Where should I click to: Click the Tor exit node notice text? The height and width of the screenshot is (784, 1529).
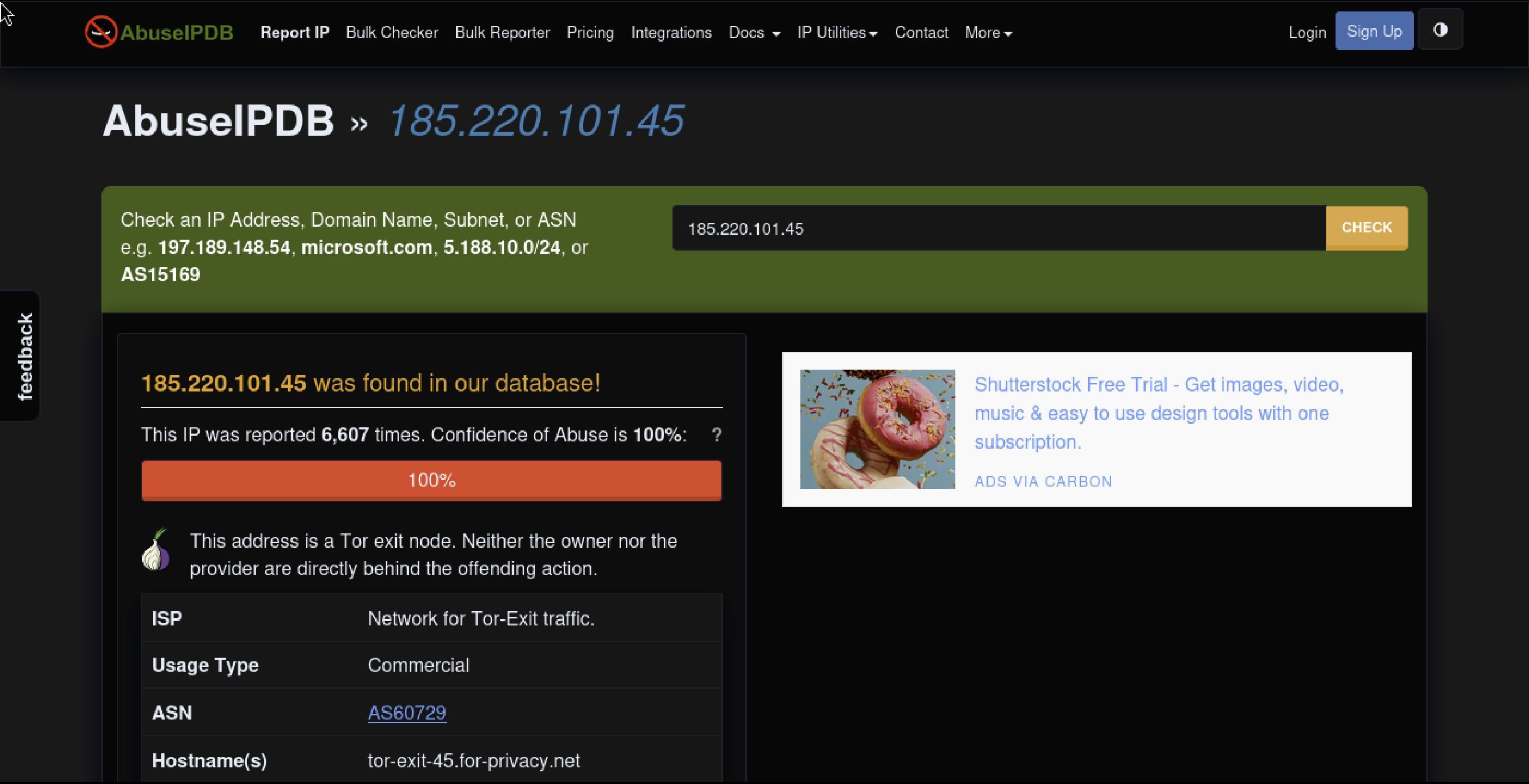point(433,555)
